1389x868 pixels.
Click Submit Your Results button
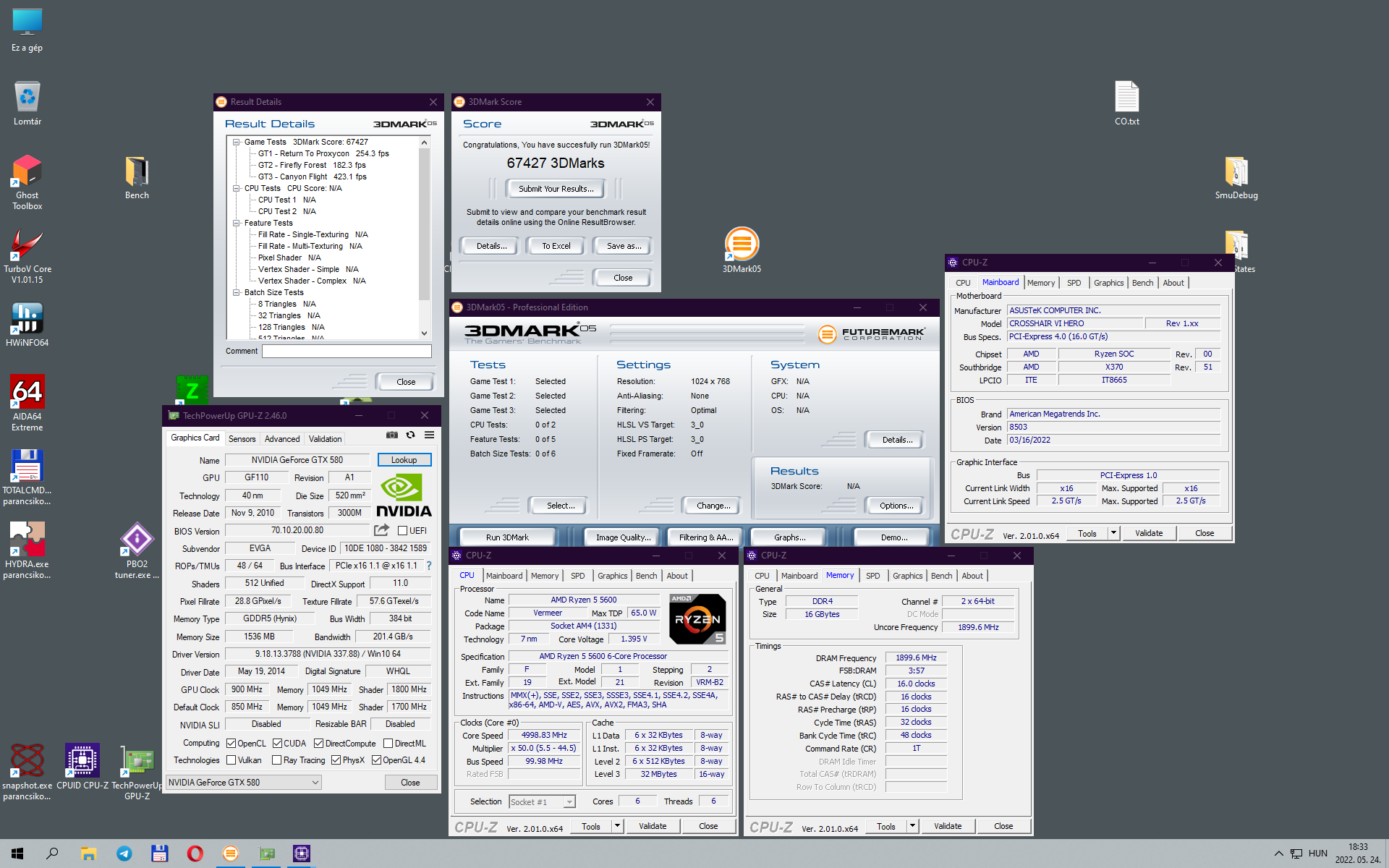tap(556, 189)
